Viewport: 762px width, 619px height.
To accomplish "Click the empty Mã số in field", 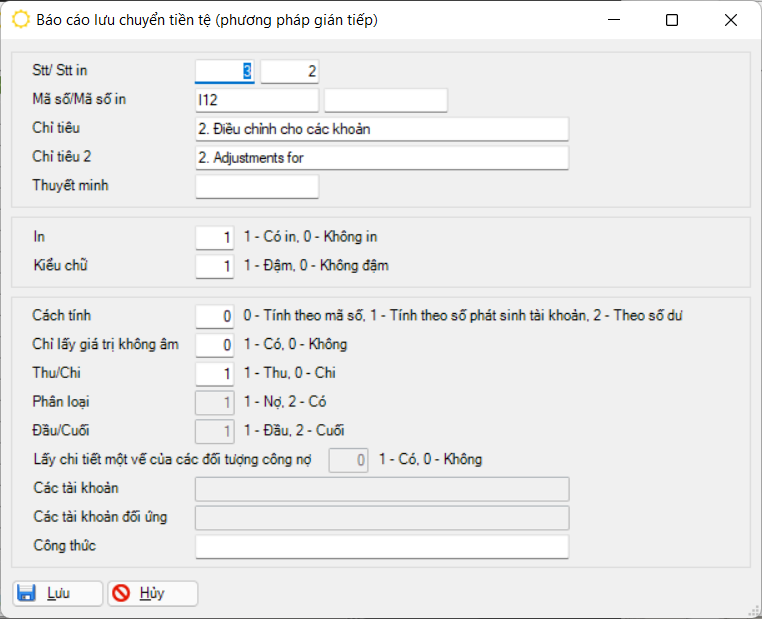I will pyautogui.click(x=385, y=100).
